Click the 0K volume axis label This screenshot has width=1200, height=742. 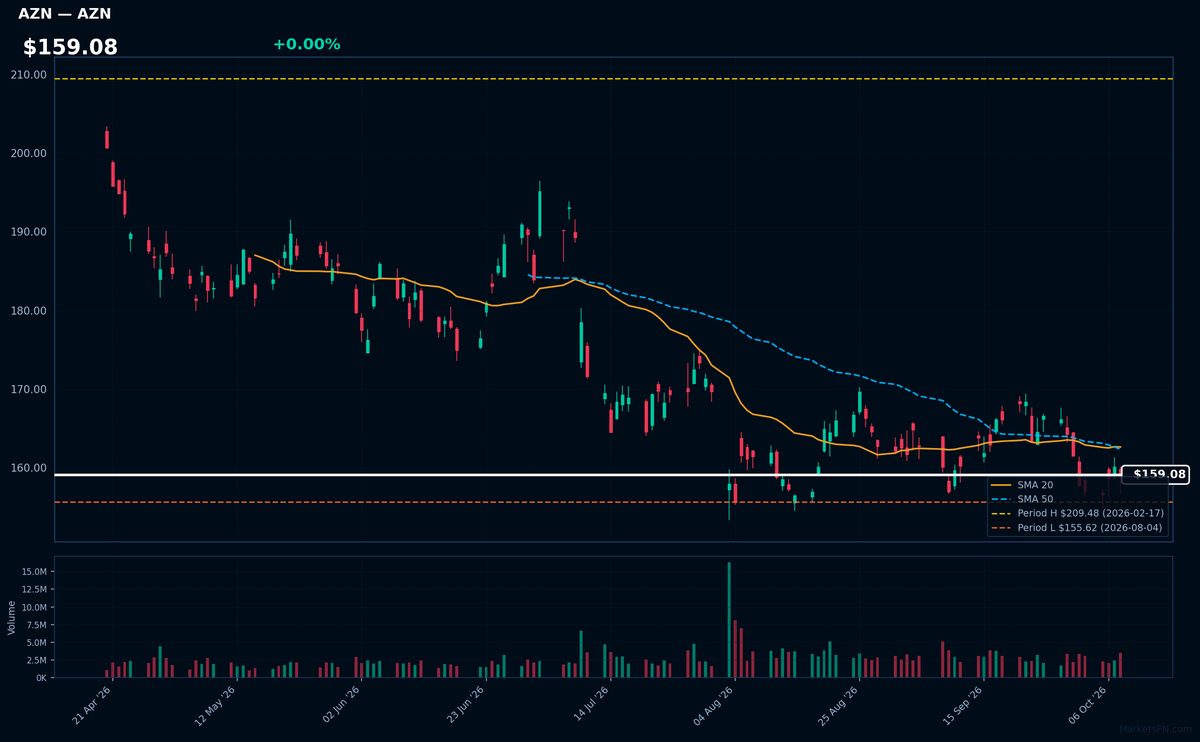(41, 678)
